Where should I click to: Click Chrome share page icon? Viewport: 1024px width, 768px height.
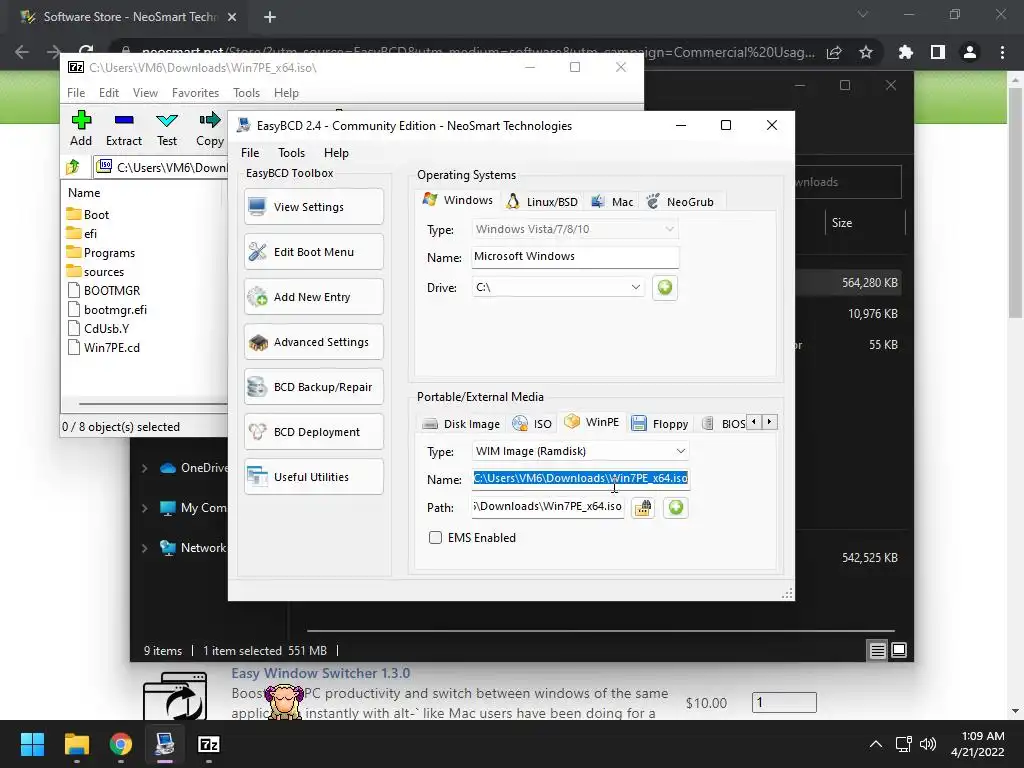click(834, 52)
